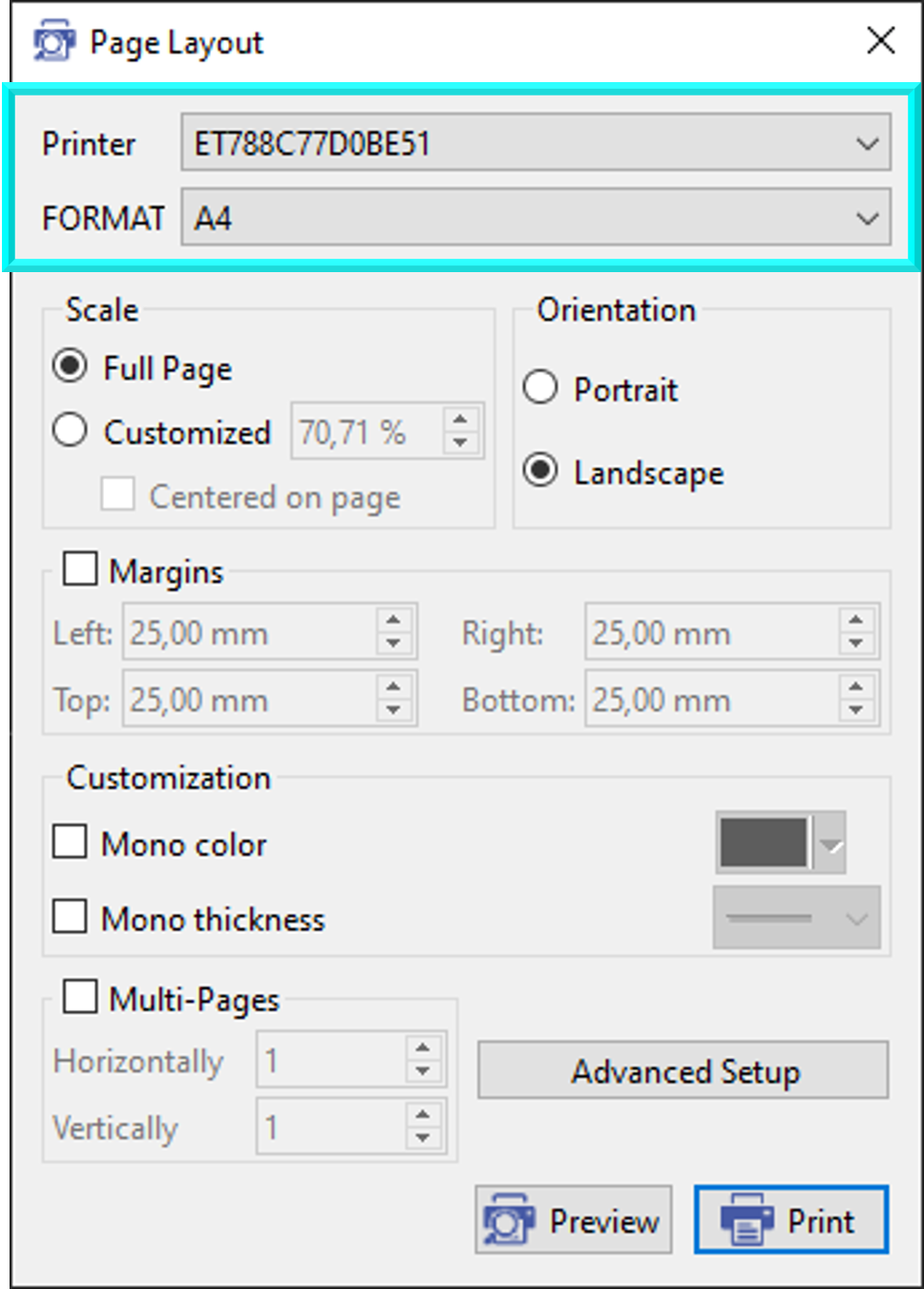This screenshot has height=1289, width=924.
Task: Enable the Margins checkbox
Action: click(x=80, y=568)
